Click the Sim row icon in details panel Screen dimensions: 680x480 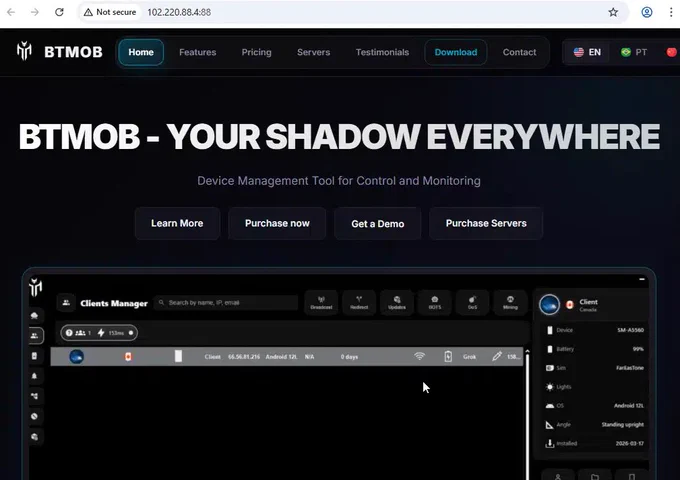[549, 368]
